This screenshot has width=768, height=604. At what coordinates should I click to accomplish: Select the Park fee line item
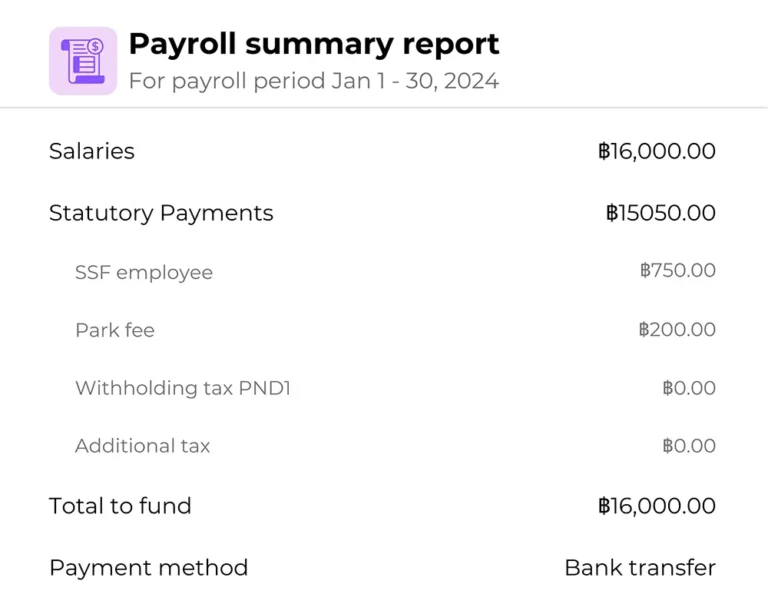pyautogui.click(x=115, y=330)
